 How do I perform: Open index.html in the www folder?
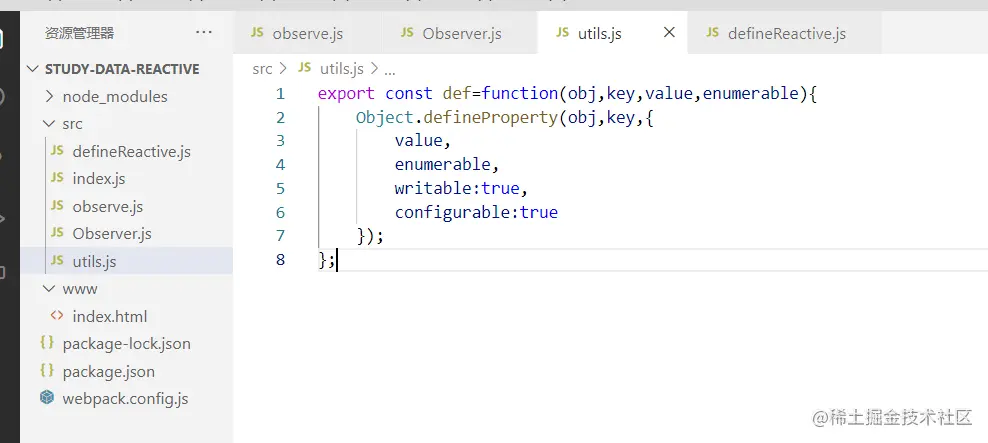click(x=109, y=316)
